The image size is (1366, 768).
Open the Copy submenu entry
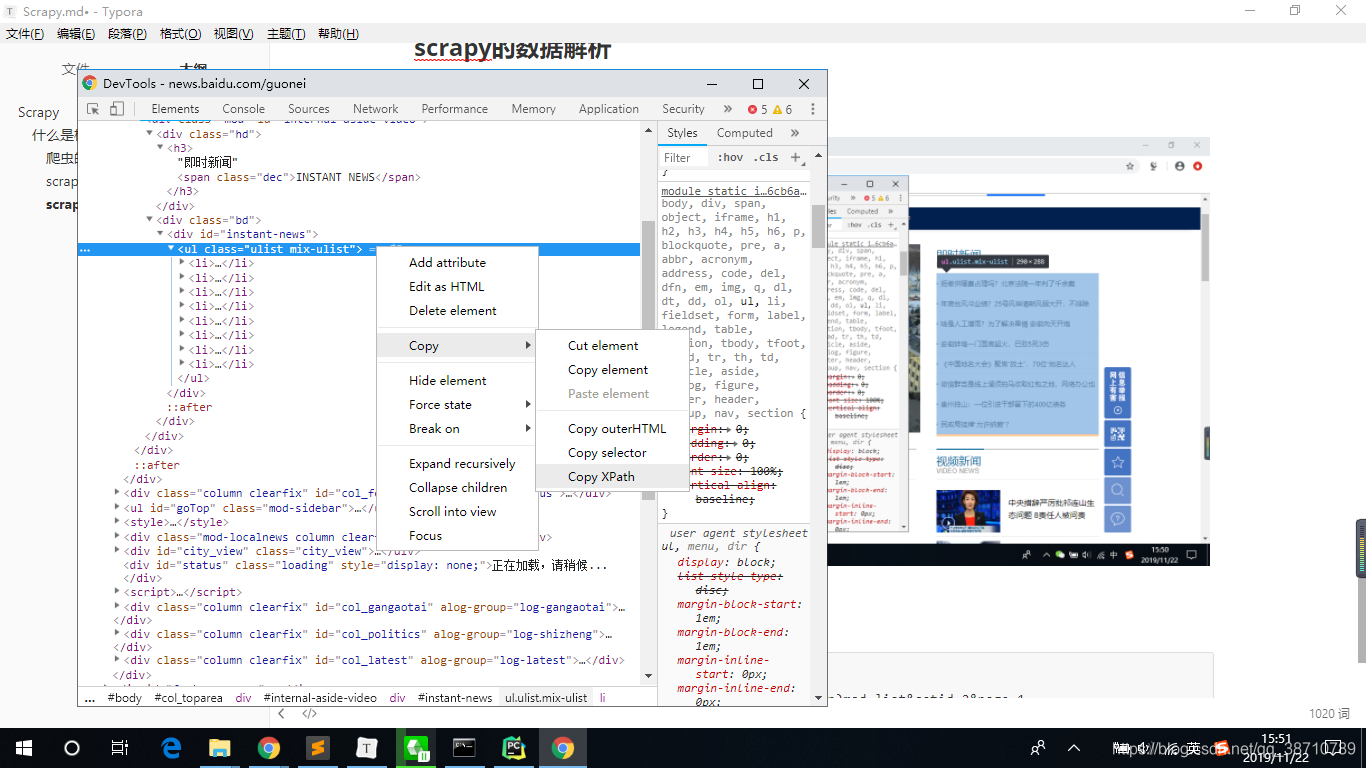pyautogui.click(x=457, y=346)
